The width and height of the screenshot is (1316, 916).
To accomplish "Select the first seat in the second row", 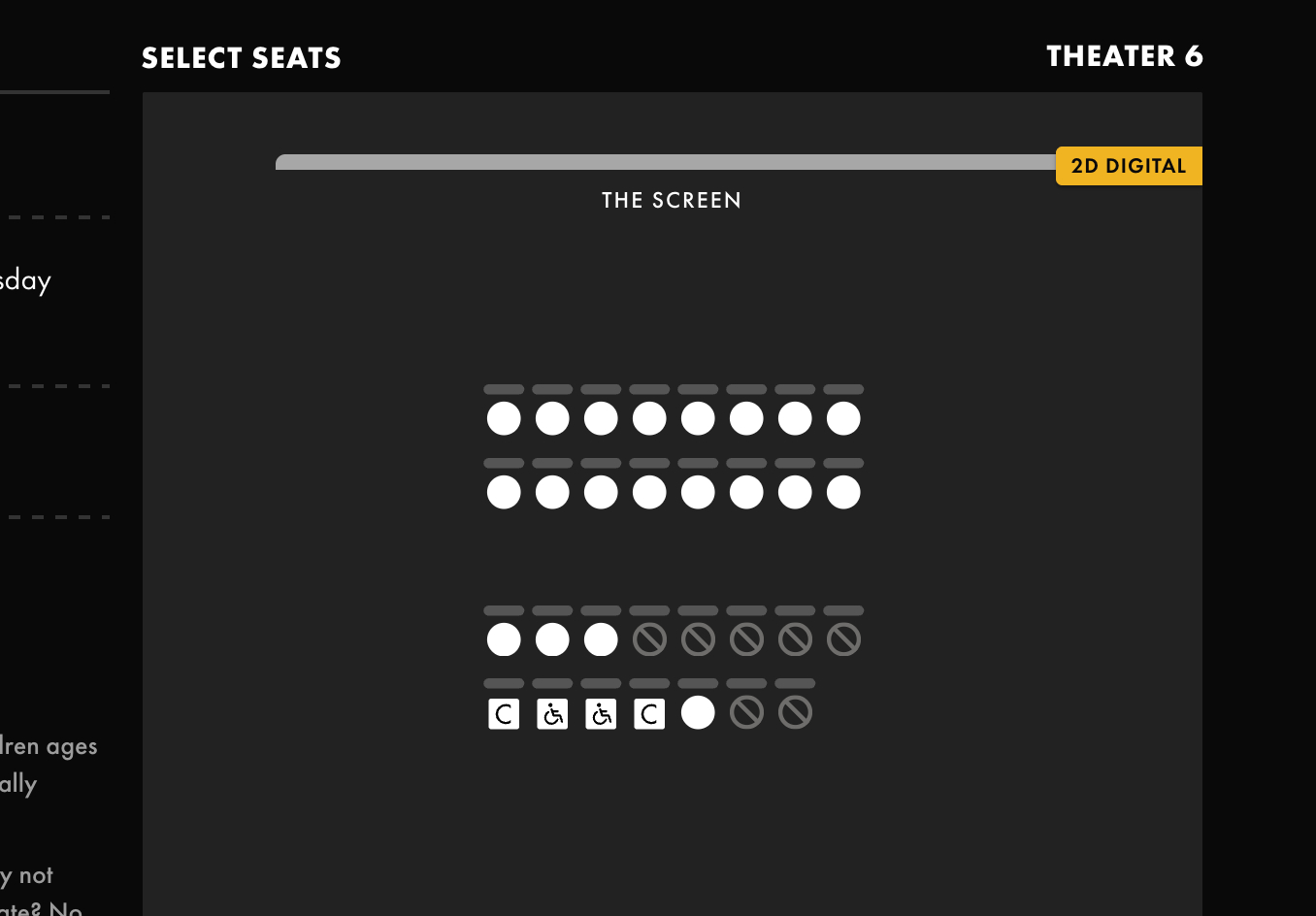I will coord(504,492).
